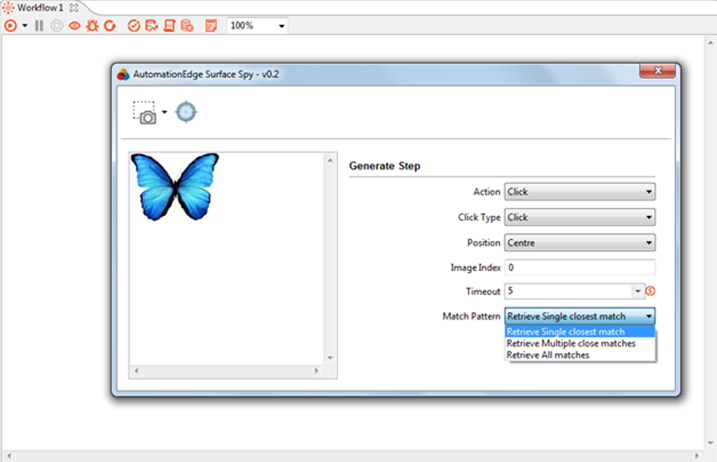This screenshot has height=462, width=717.
Task: Choose Retrieve All matches option
Action: coord(580,355)
